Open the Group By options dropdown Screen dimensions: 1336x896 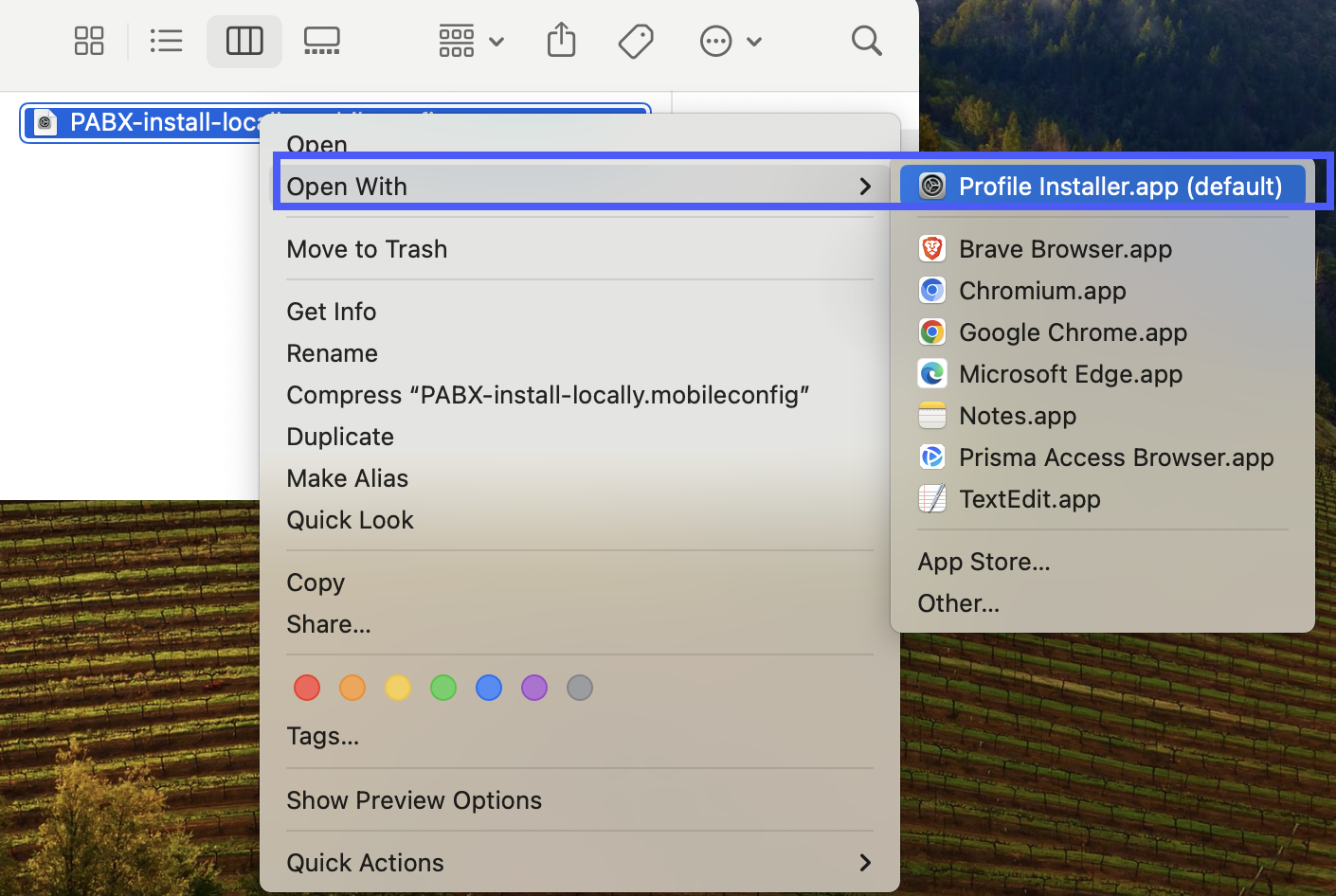coord(471,41)
